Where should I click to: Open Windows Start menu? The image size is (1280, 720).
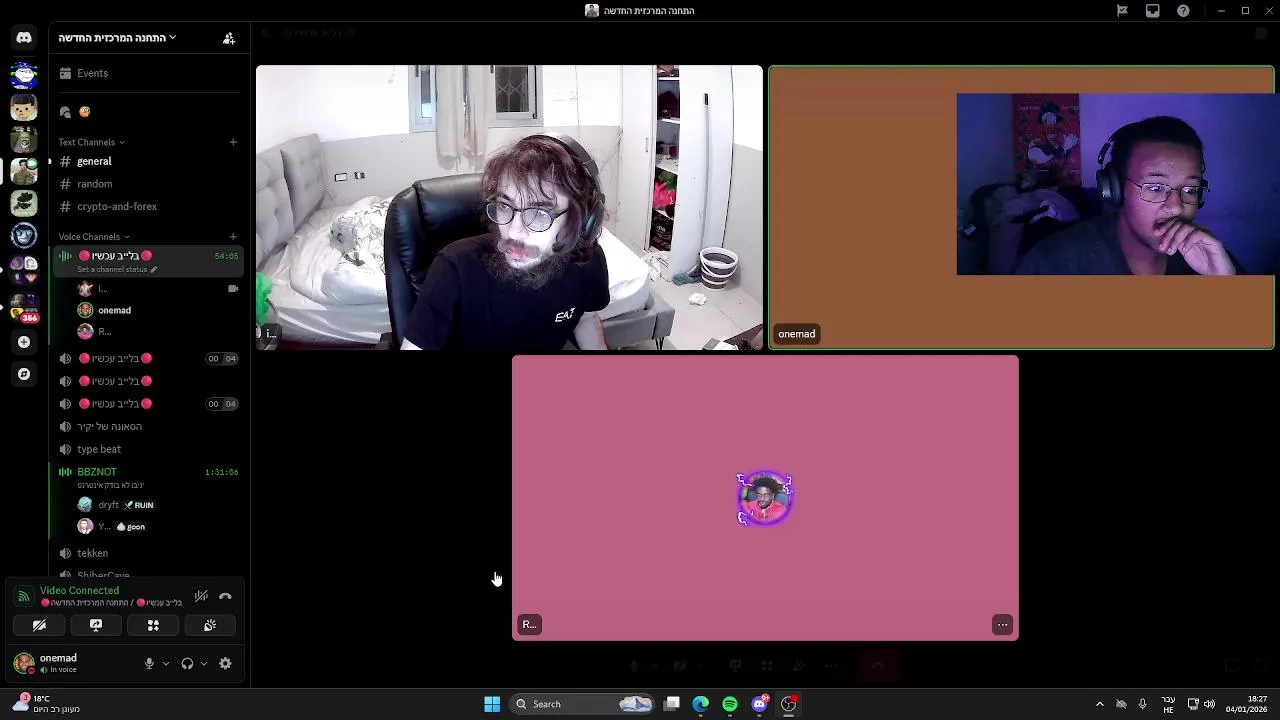(x=492, y=704)
